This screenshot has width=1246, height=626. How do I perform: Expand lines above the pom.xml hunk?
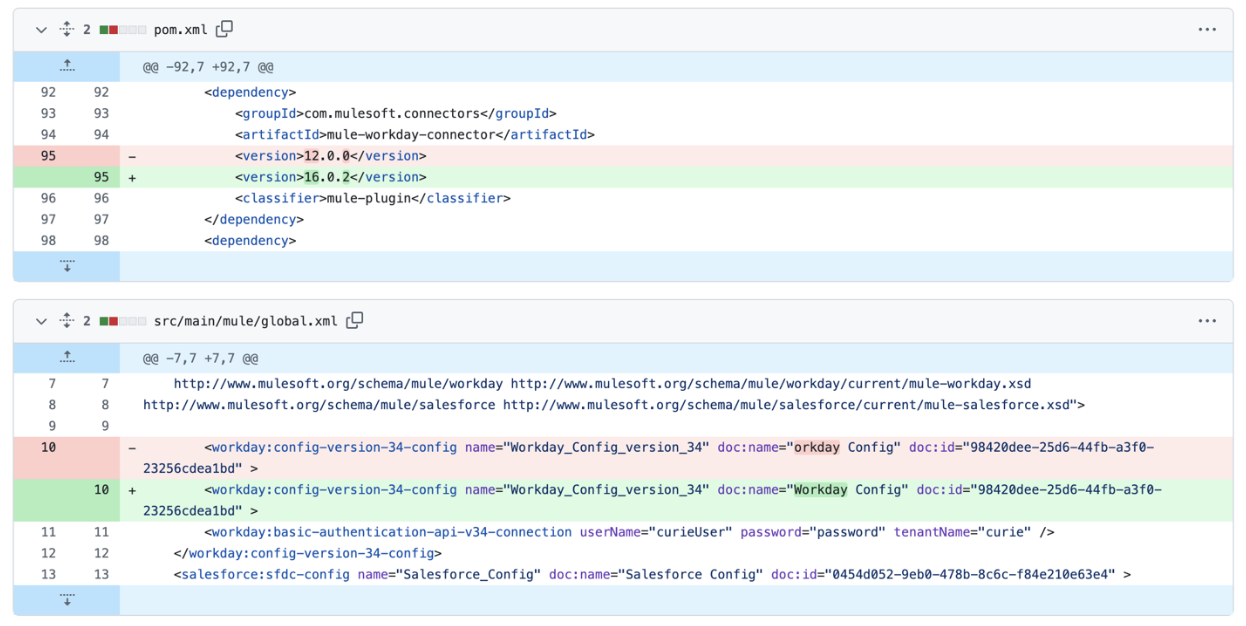click(x=67, y=67)
